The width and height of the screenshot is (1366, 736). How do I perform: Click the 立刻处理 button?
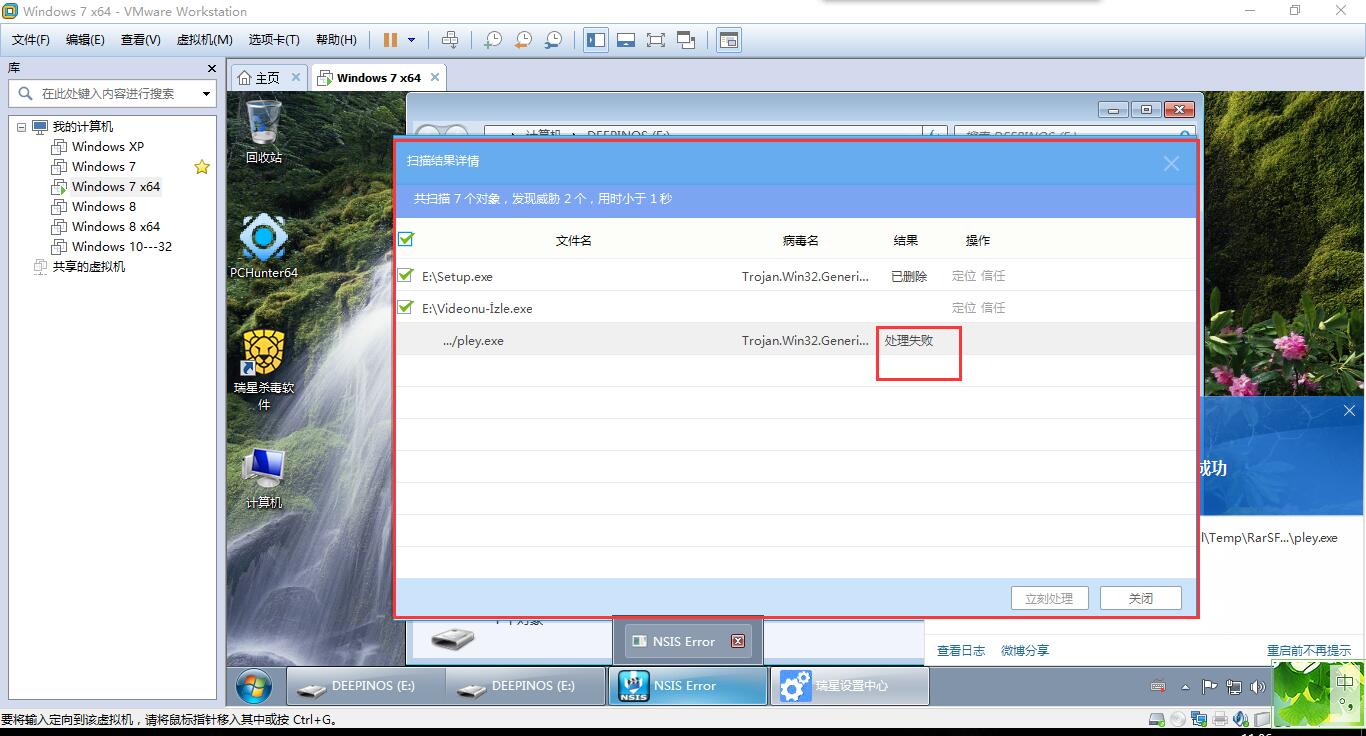tap(1049, 598)
